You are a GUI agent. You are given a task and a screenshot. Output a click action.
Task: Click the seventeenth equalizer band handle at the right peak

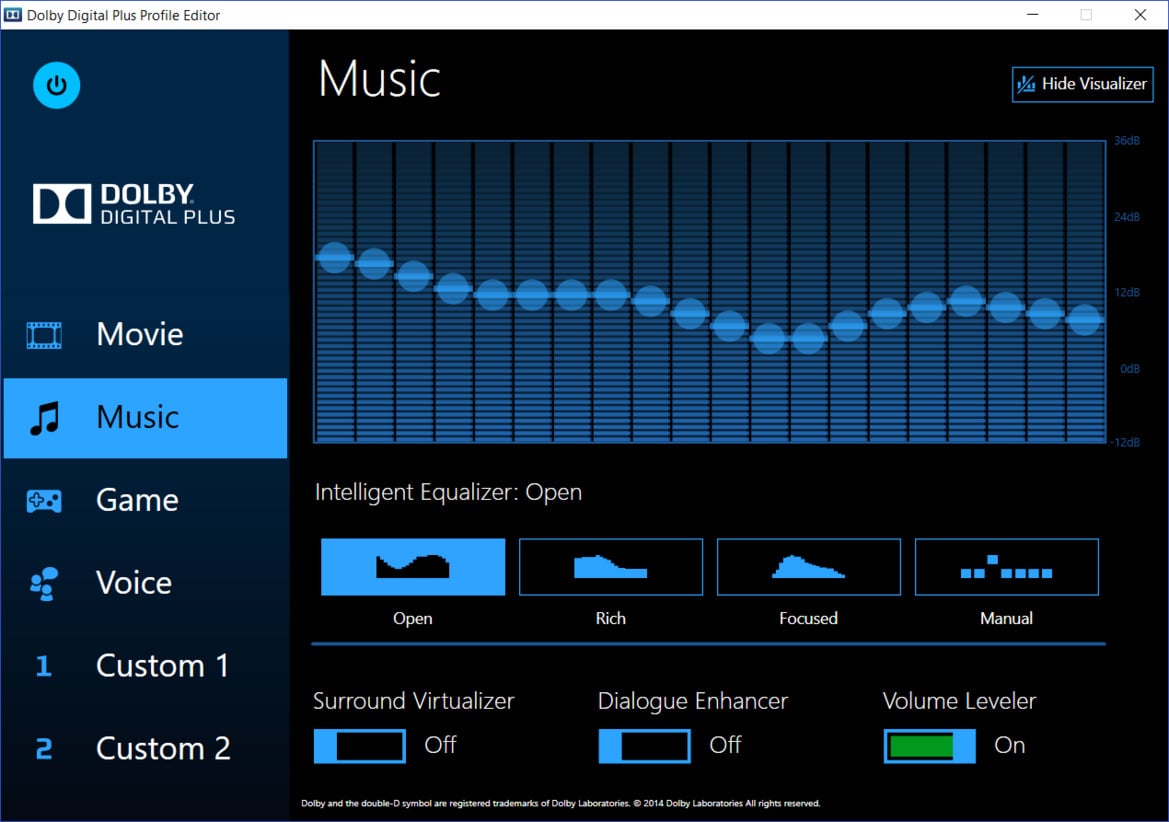(966, 301)
